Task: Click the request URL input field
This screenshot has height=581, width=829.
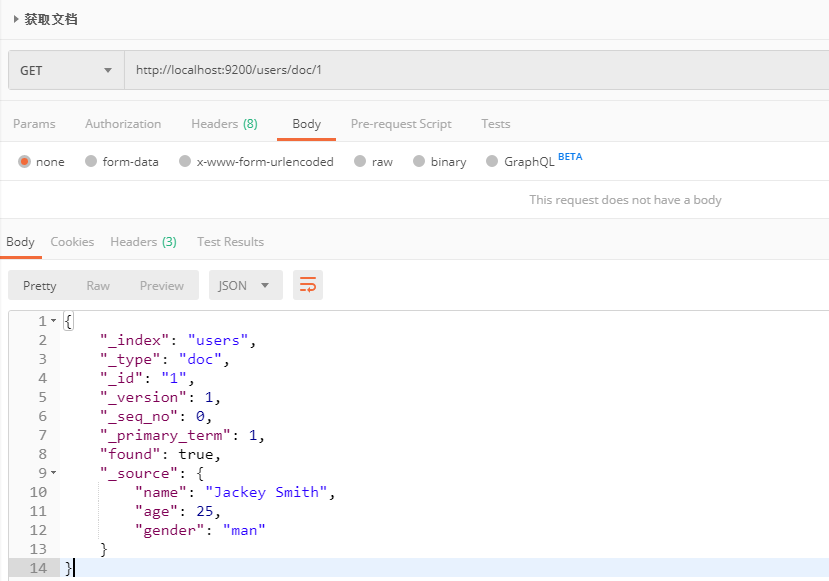Action: (476, 70)
